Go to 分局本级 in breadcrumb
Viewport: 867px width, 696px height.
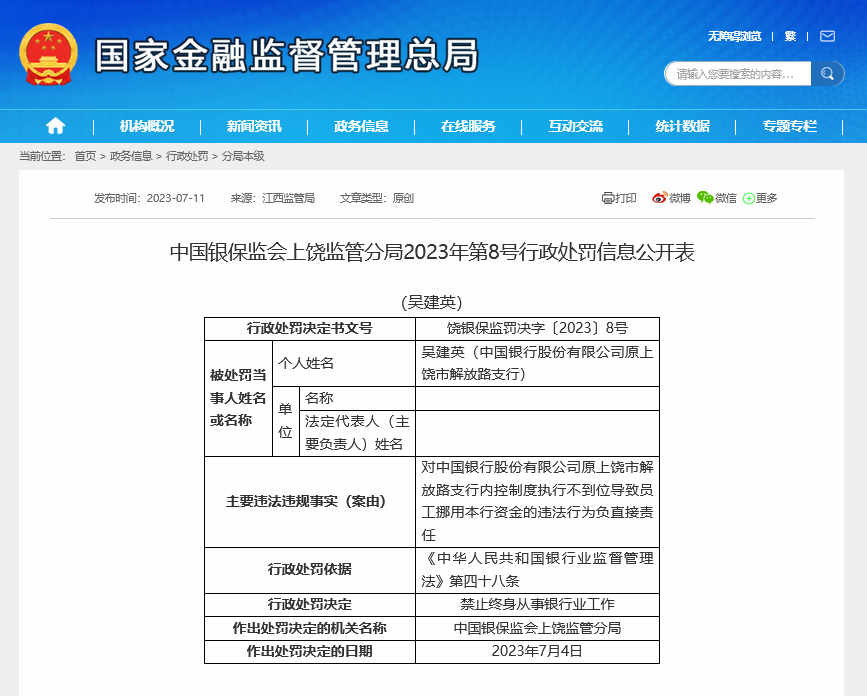point(243,156)
